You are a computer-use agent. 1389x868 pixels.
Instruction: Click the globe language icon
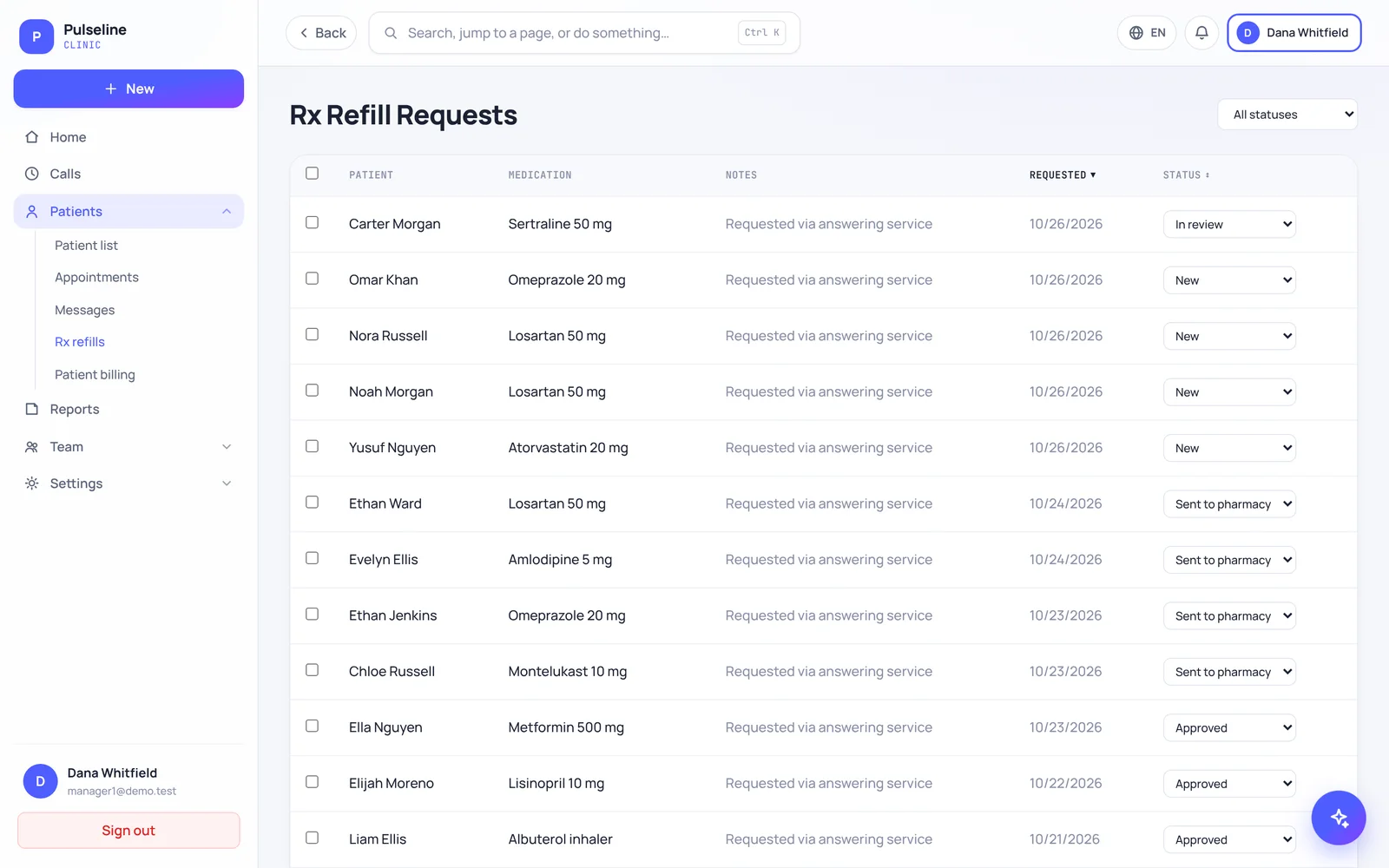click(x=1136, y=33)
